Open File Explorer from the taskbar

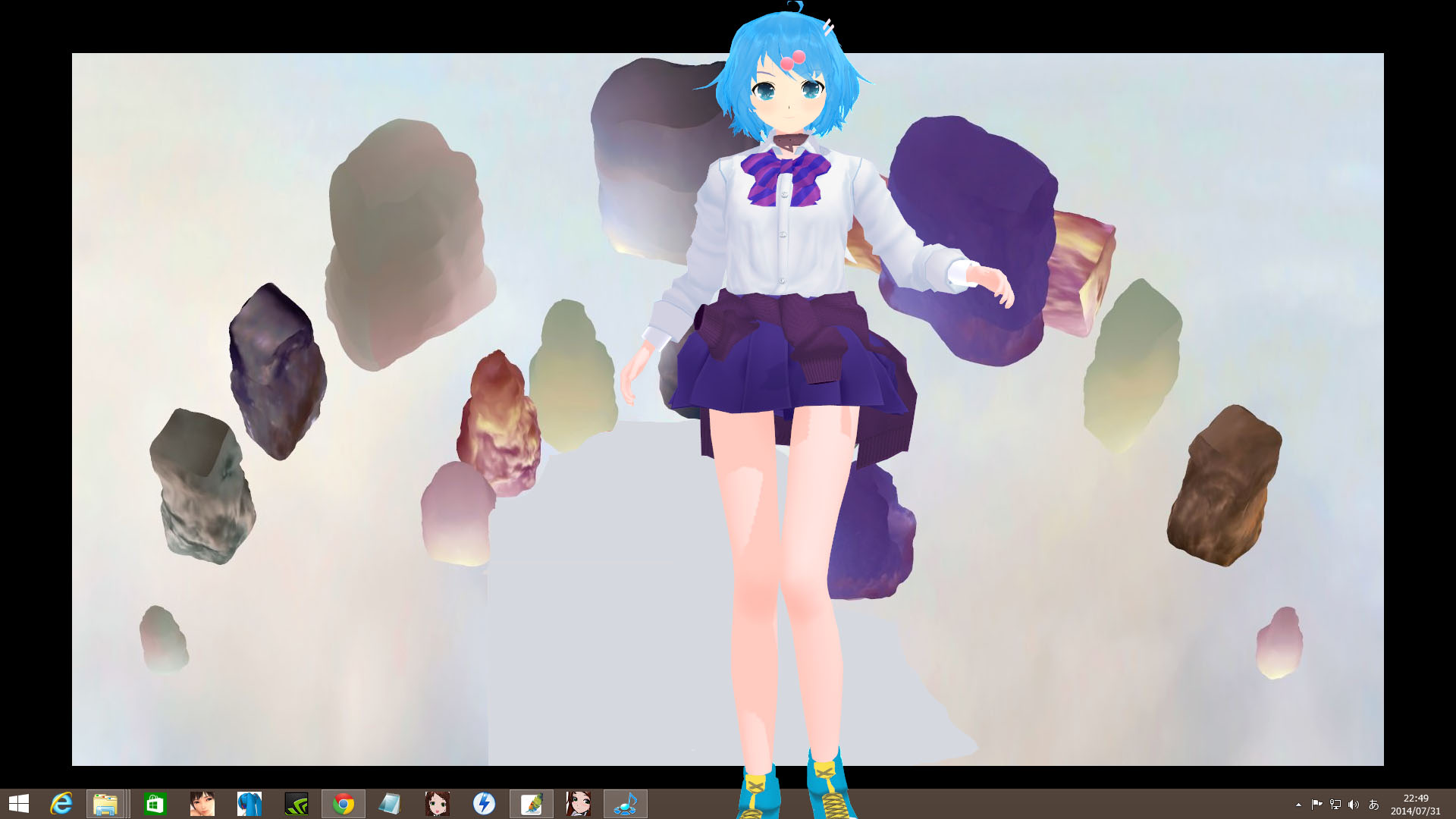105,804
